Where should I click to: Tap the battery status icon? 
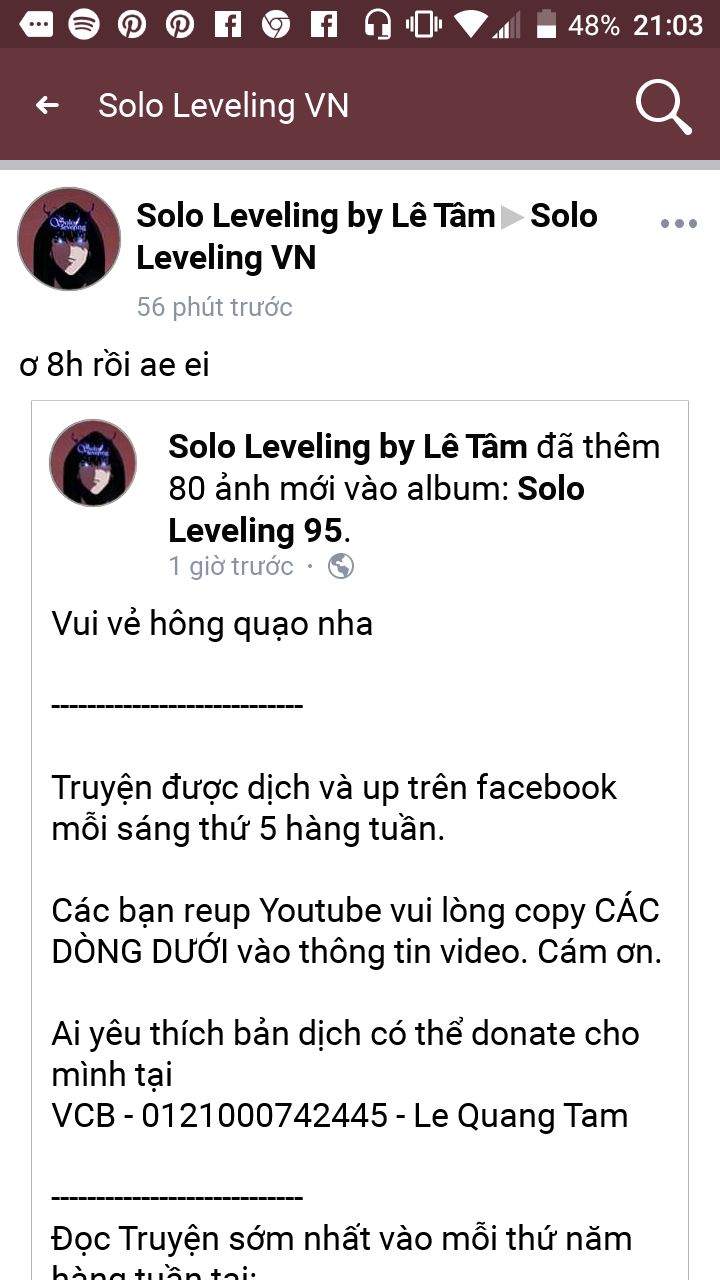pos(545,24)
